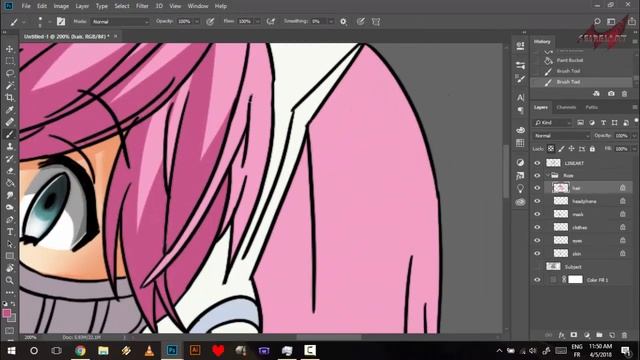The height and width of the screenshot is (360, 640).
Task: Open Flow value dropdown arrow
Action: tap(258, 22)
